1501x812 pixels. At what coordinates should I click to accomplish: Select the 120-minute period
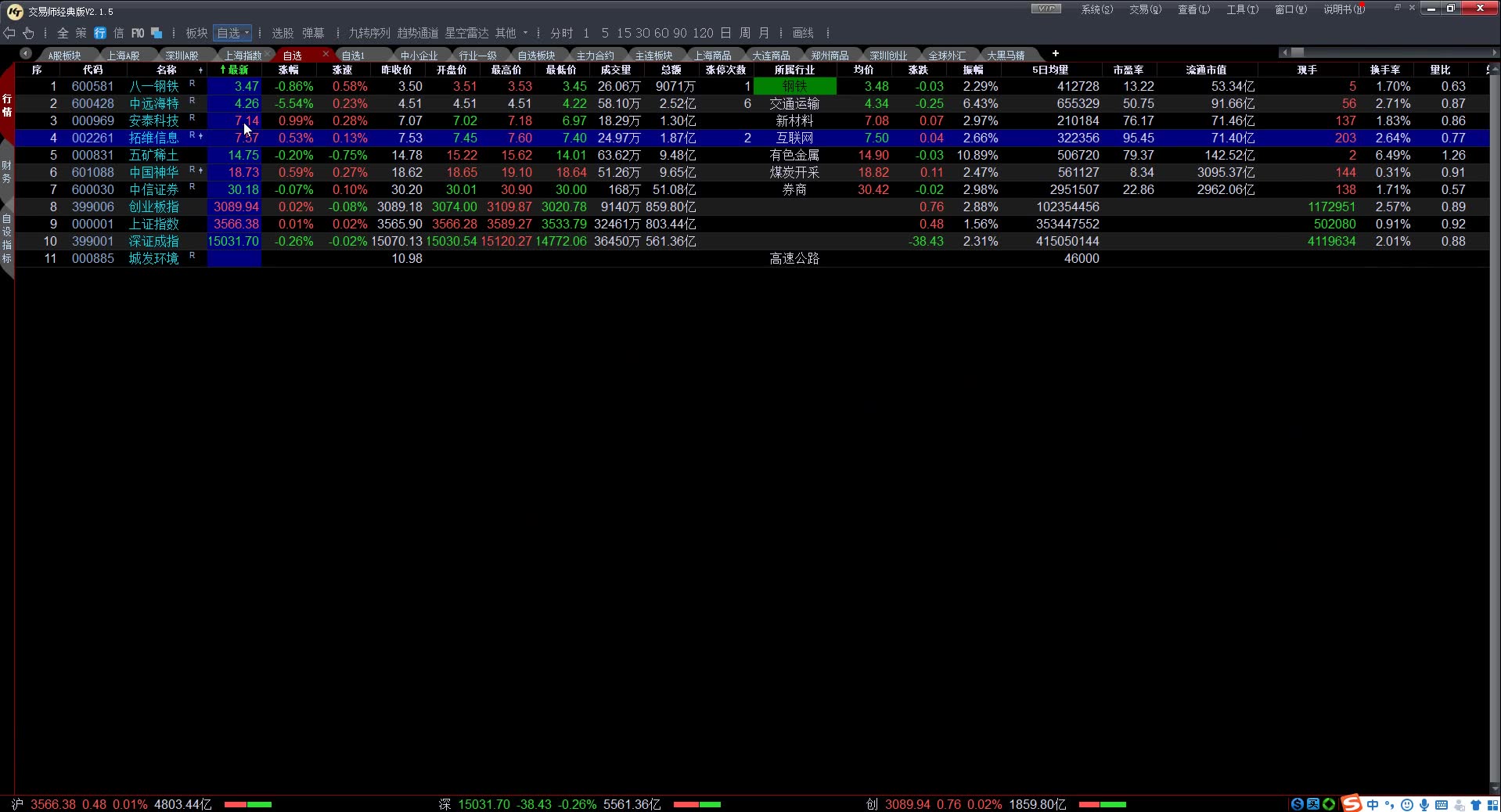pos(704,33)
